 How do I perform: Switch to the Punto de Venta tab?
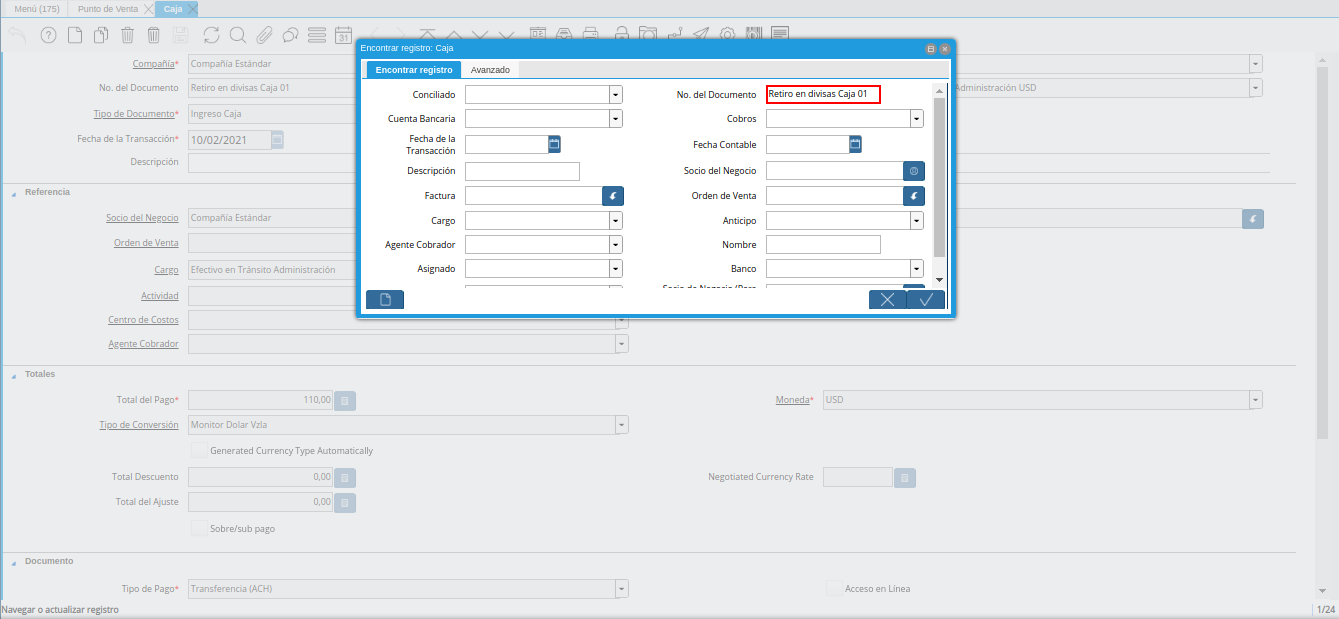108,9
